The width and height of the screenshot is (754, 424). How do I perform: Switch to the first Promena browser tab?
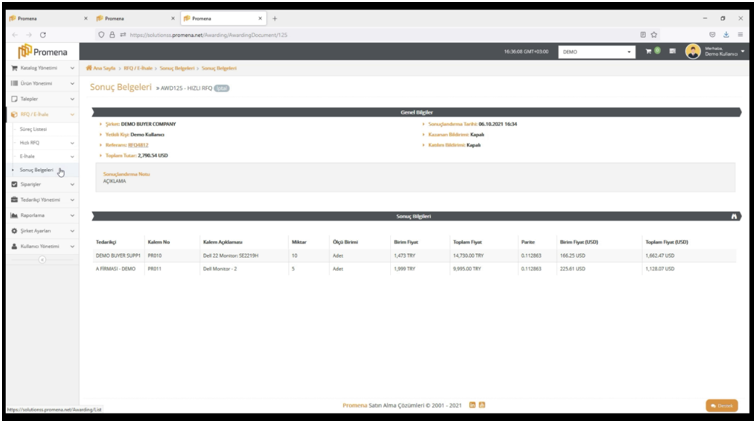(48, 18)
